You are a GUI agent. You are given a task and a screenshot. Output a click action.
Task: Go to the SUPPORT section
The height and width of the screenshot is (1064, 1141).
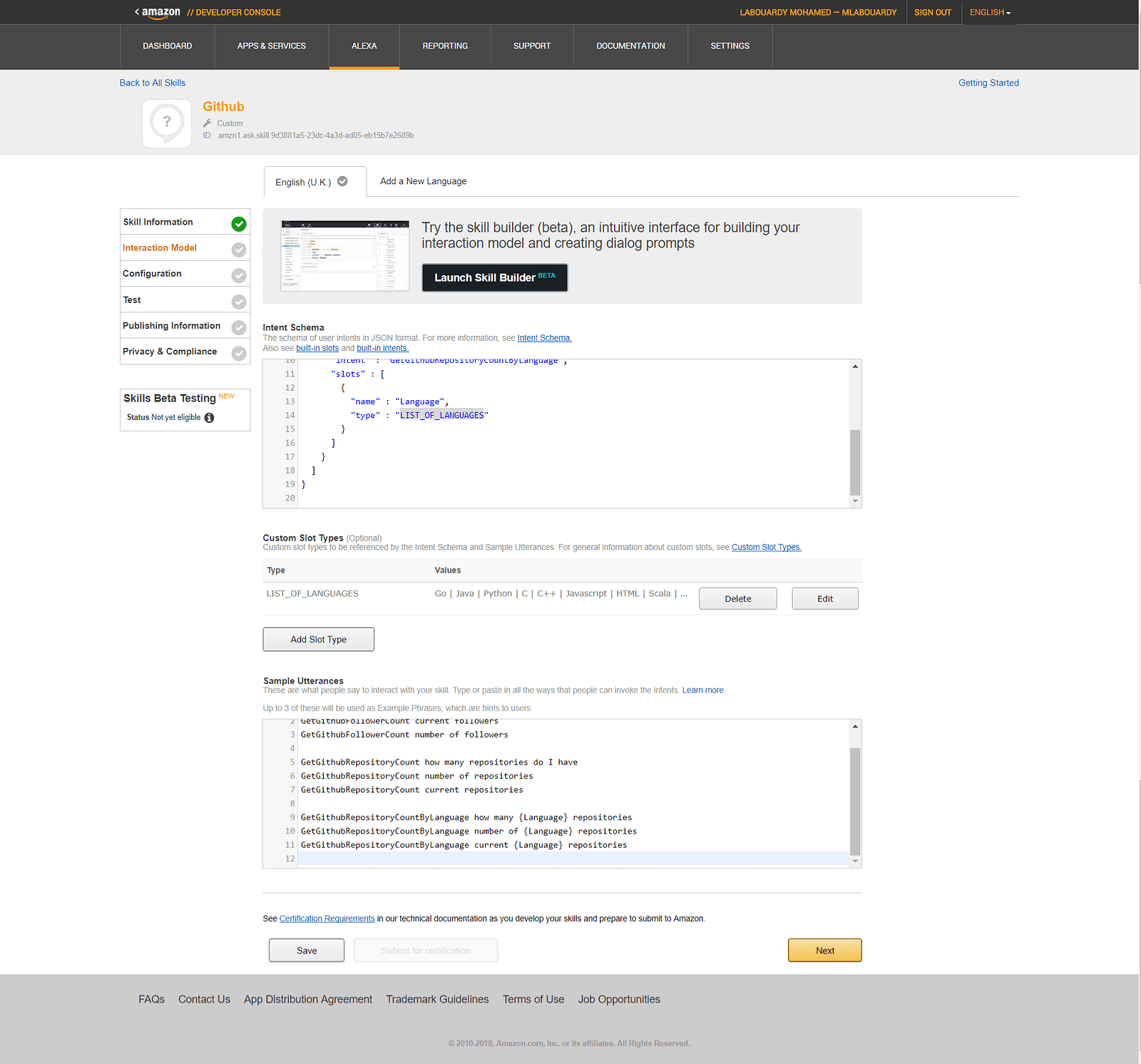(x=532, y=46)
